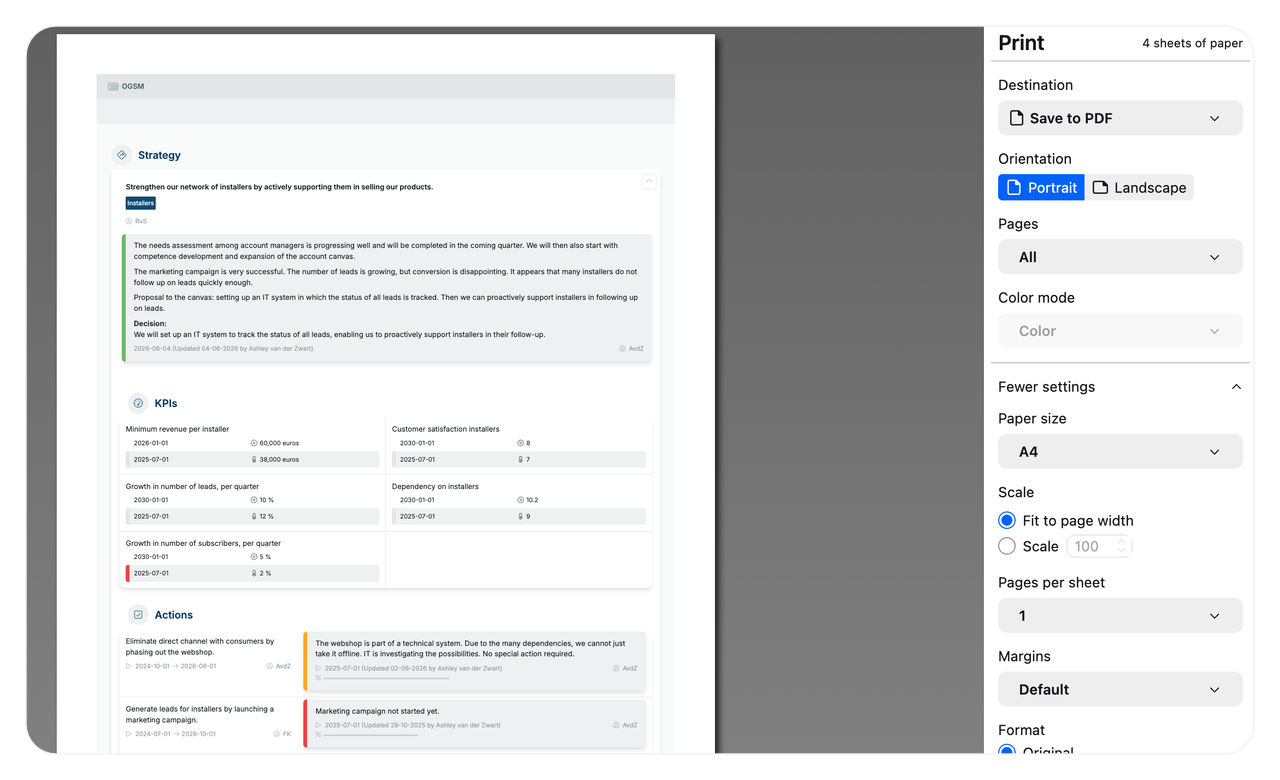Click the "4 sheets of paper" label
The image size is (1280, 780).
[x=1192, y=43]
